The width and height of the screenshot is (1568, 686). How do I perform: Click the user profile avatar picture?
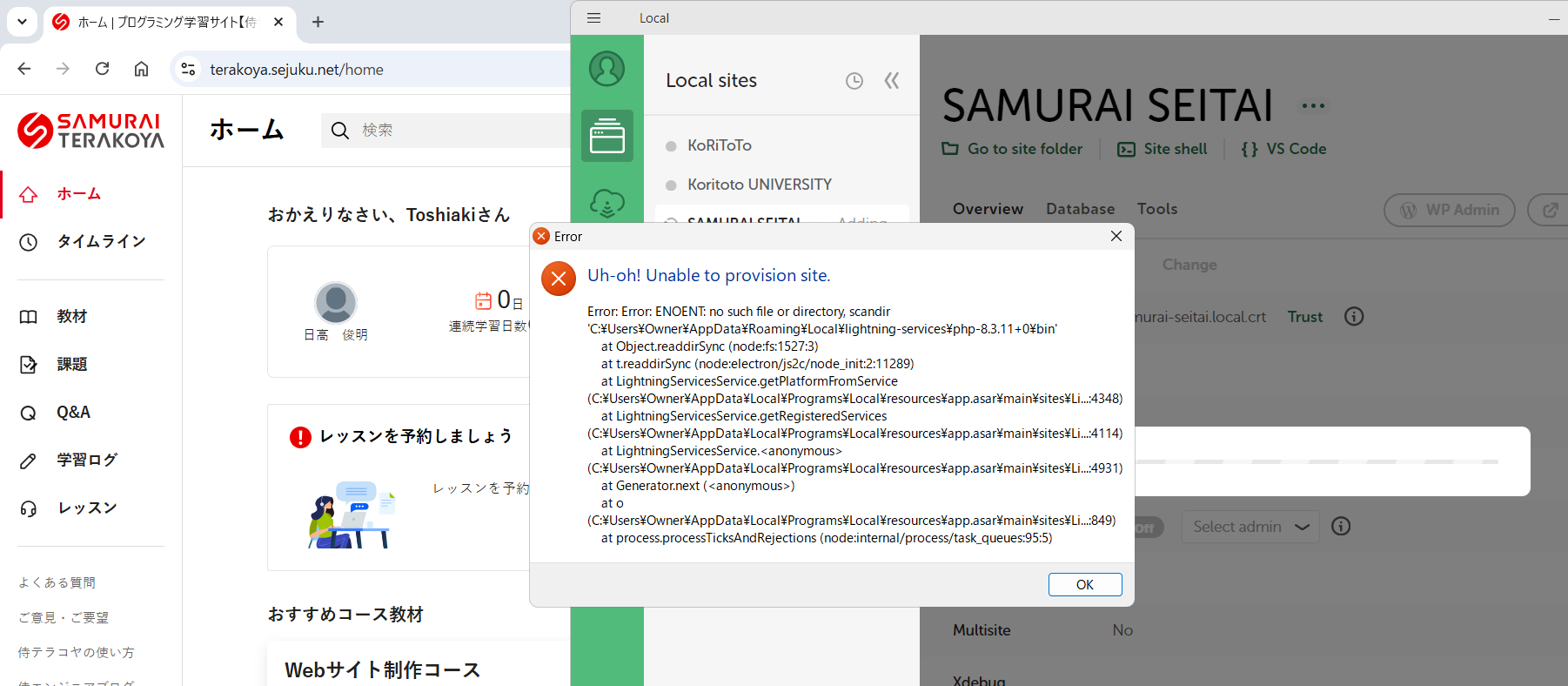click(336, 303)
